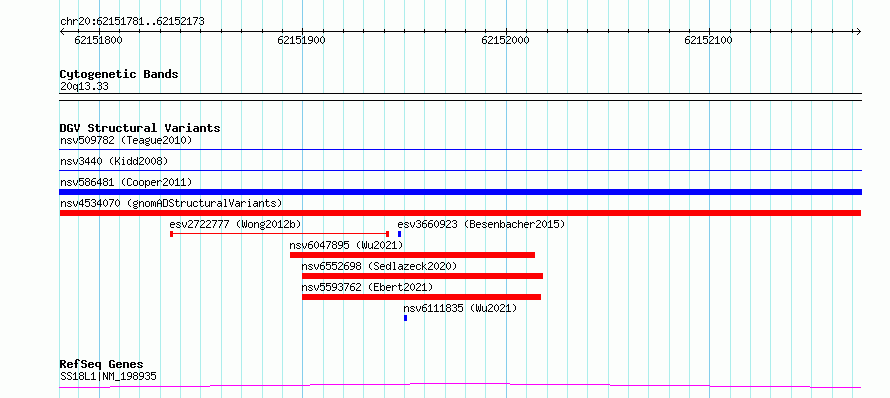This screenshot has width=890, height=398.
Task: Click the 62151800 ruler position
Action: coord(98,40)
